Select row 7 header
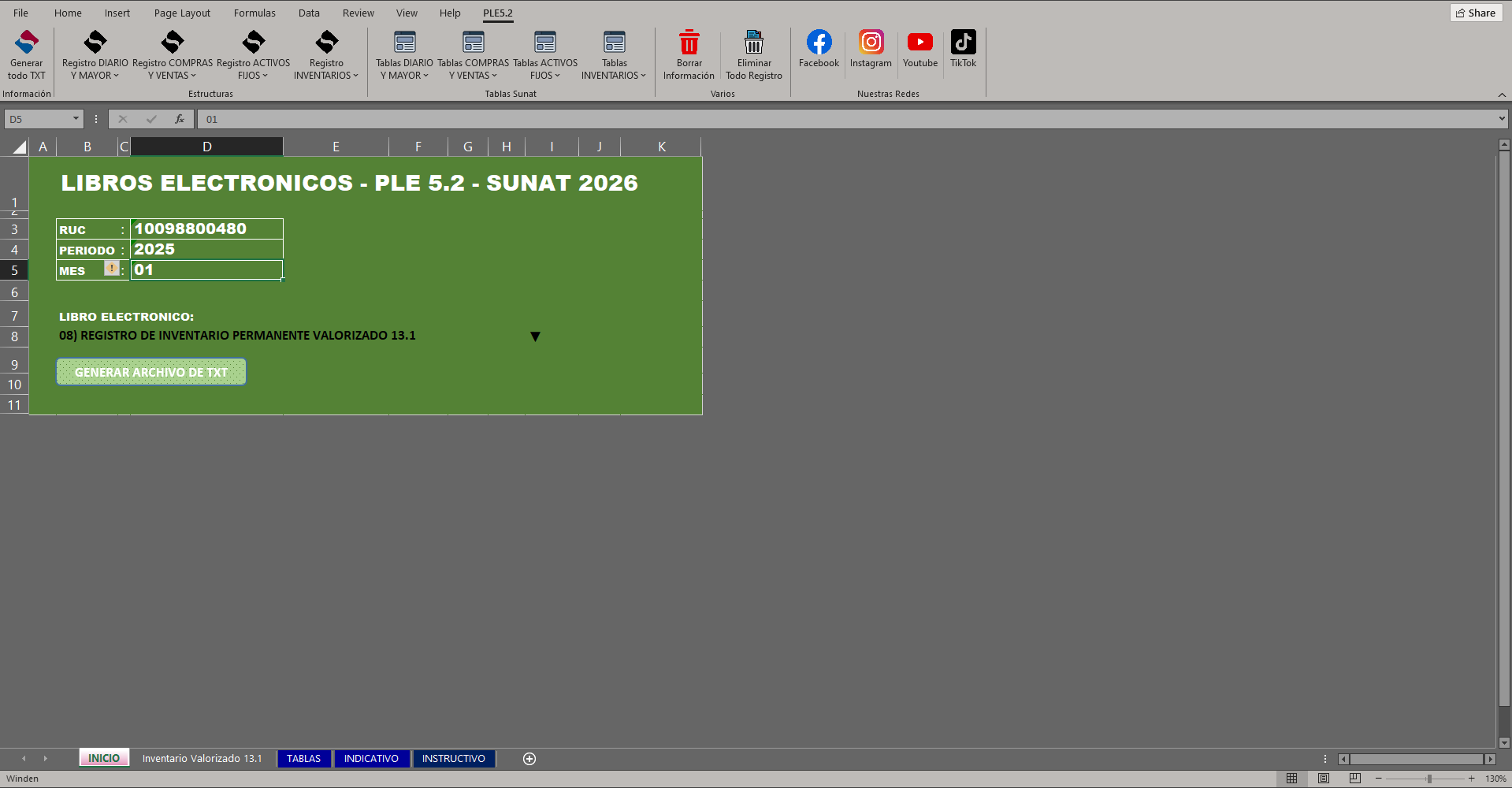This screenshot has width=1512, height=788. coord(14,315)
